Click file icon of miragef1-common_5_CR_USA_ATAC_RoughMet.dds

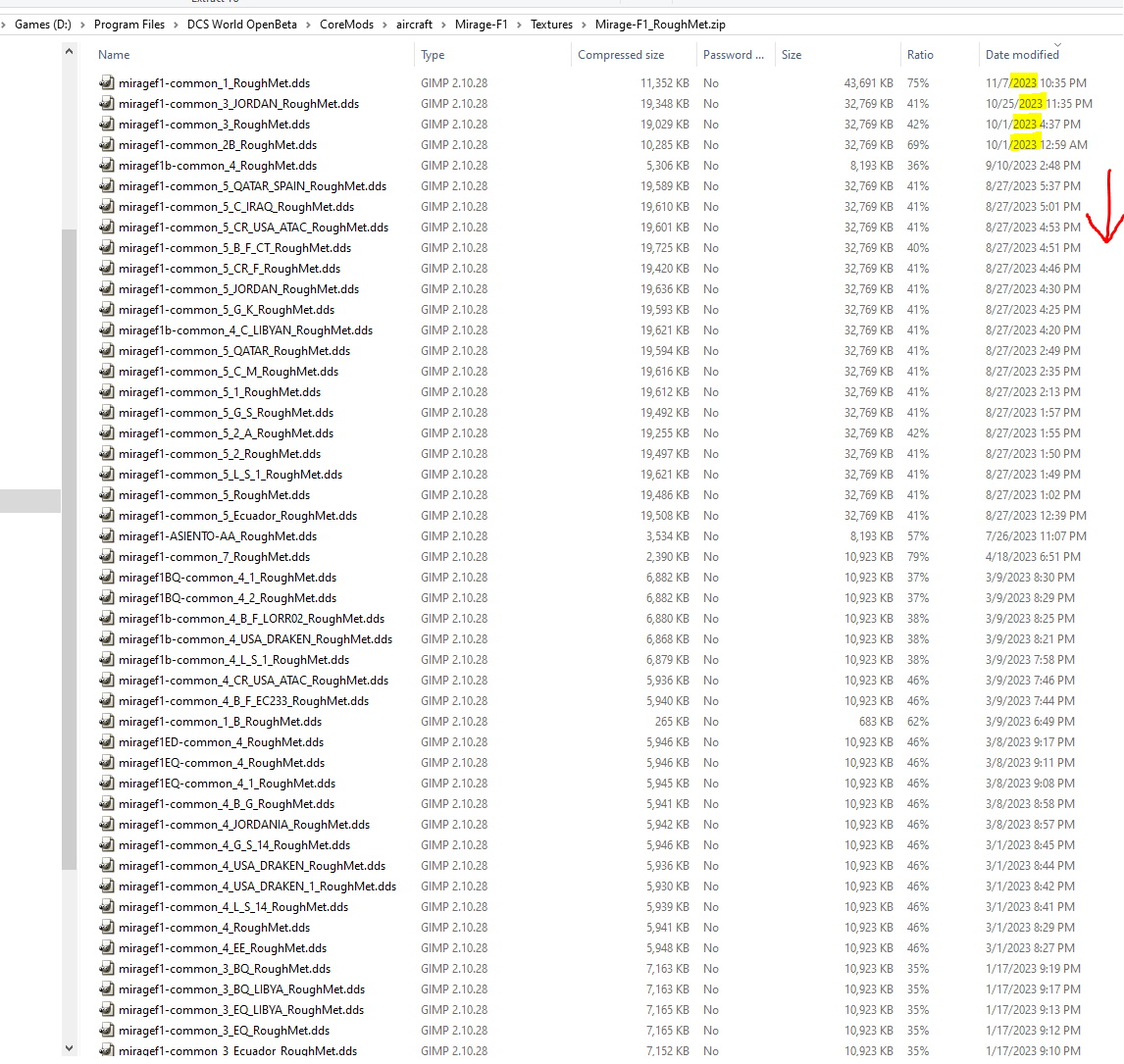pos(107,228)
